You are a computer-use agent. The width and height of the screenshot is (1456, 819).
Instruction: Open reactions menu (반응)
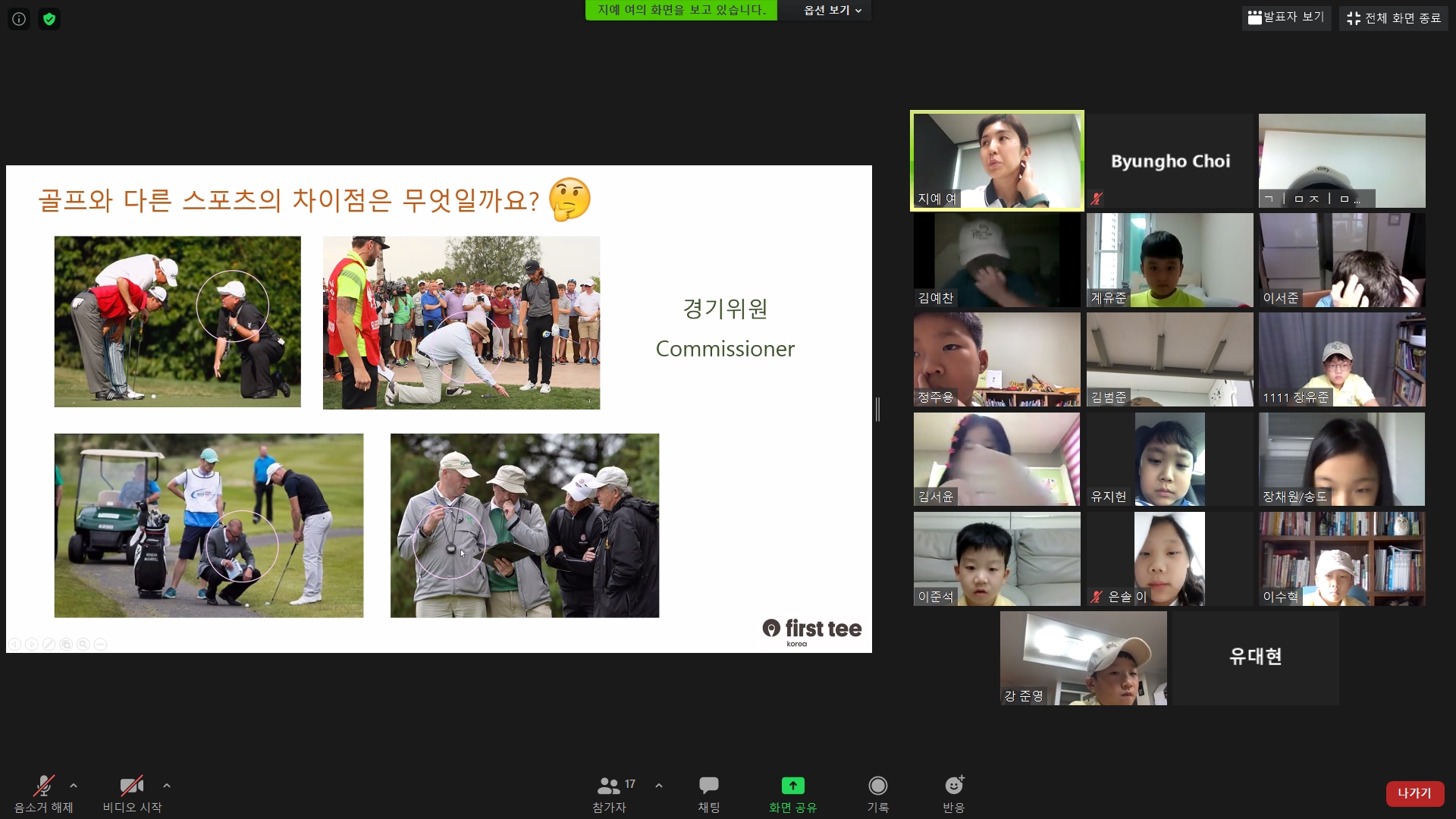[x=953, y=793]
